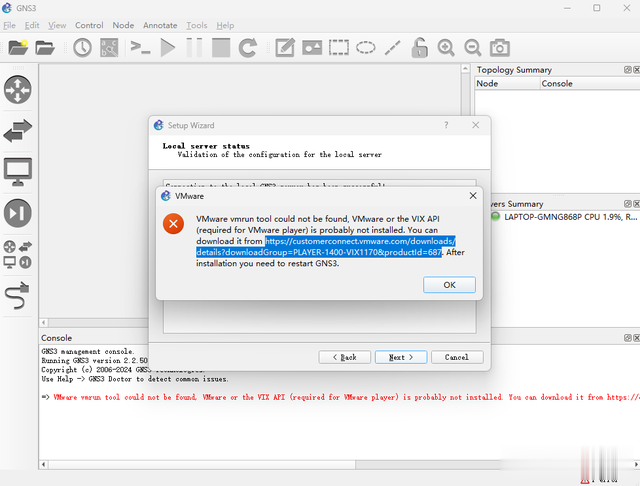Viewport: 640px width, 486px height.
Task: Click the Zoom out magnifier icon
Action: [x=473, y=48]
